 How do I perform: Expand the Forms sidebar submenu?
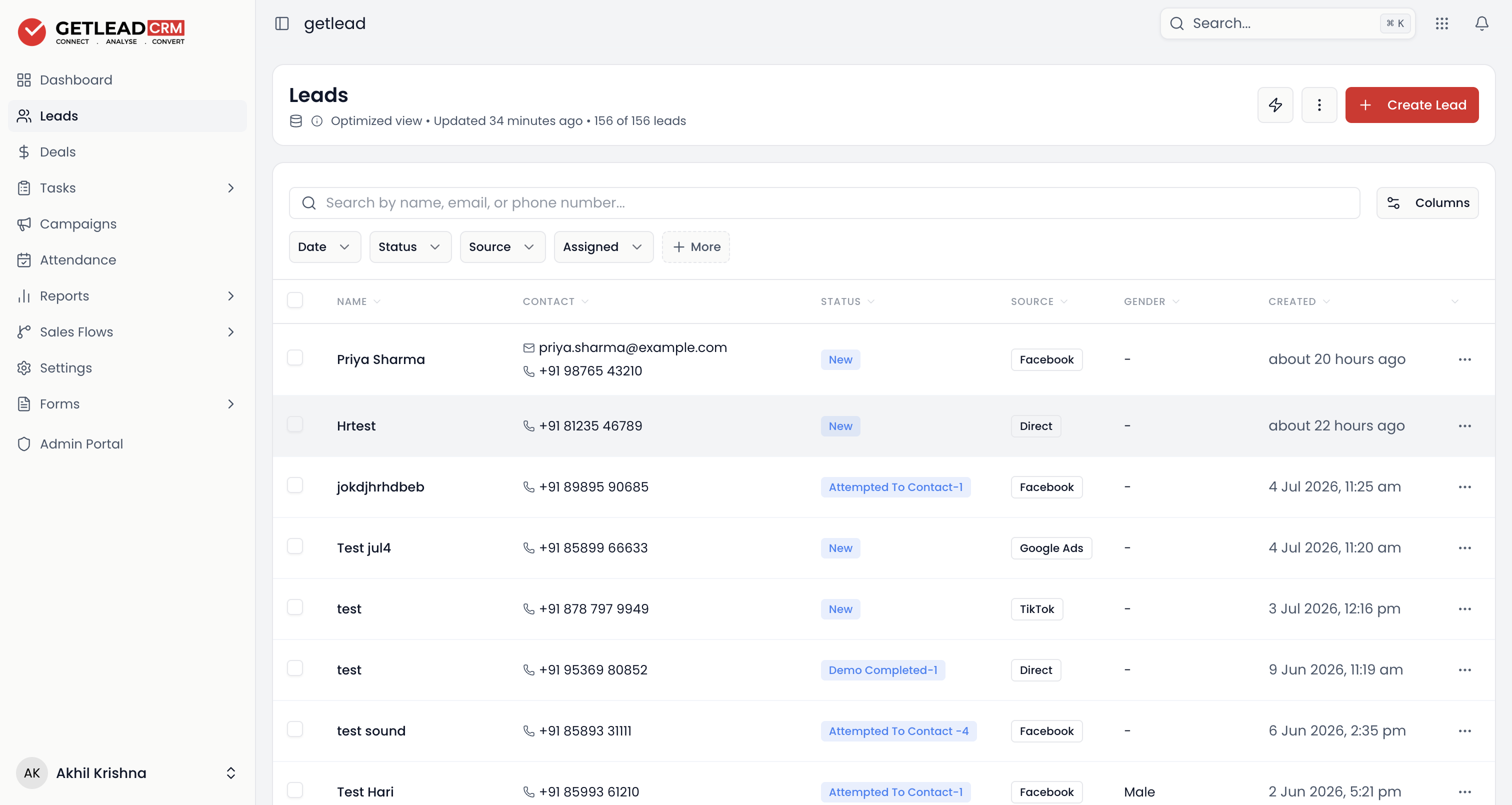[230, 404]
